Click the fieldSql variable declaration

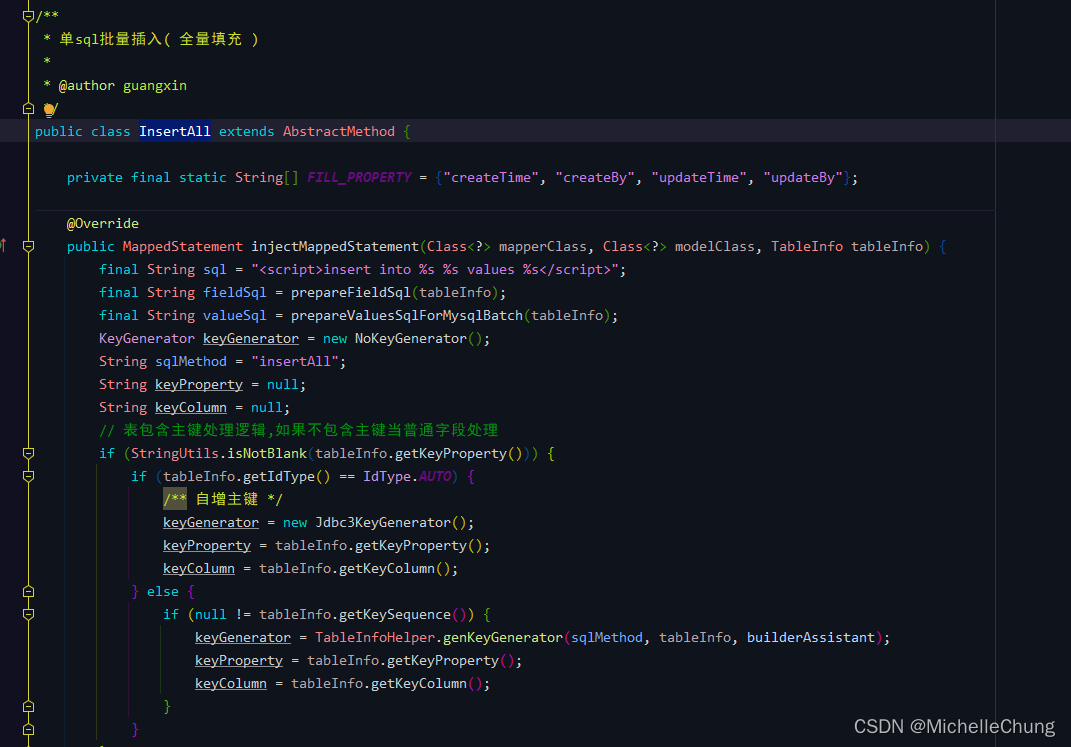[x=235, y=292]
